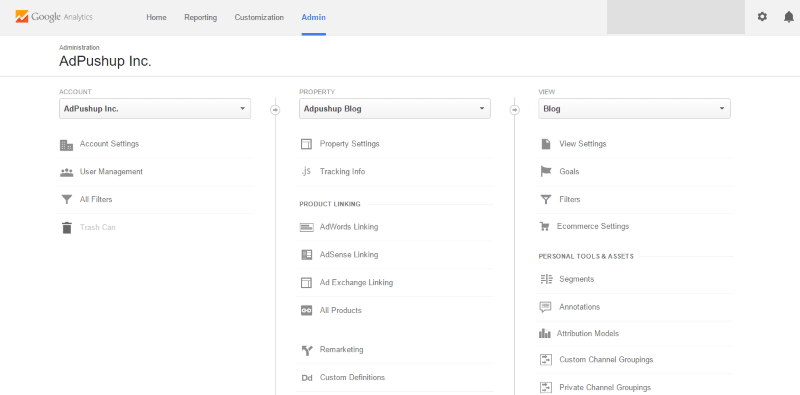Open the Property Settings link
800x395 pixels.
pos(349,144)
